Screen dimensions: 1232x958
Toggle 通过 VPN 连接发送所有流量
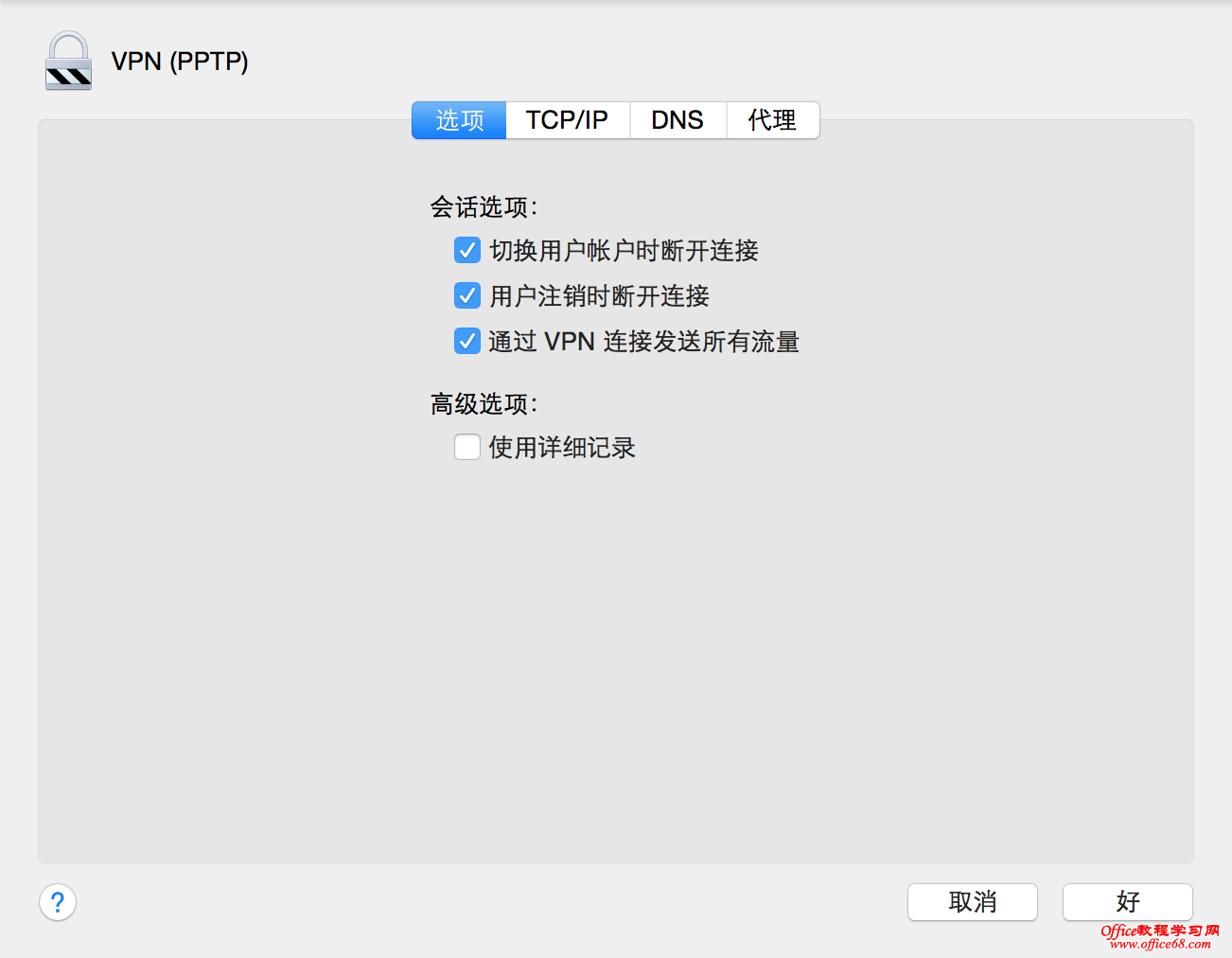[x=466, y=341]
